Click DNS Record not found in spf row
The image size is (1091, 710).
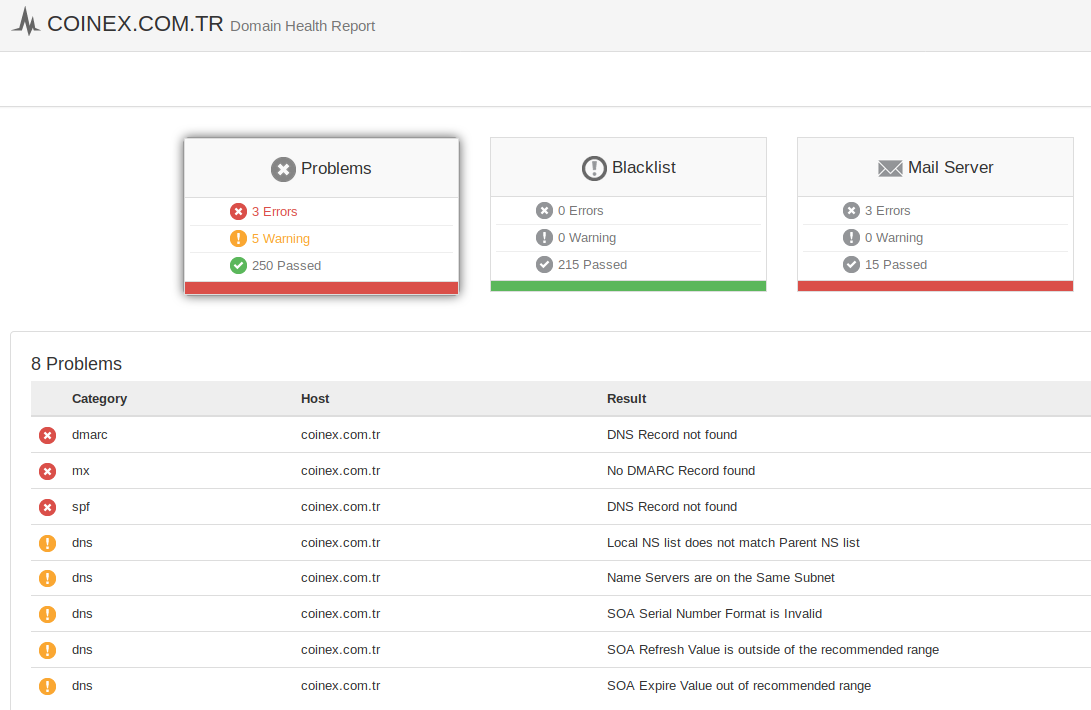tap(671, 507)
